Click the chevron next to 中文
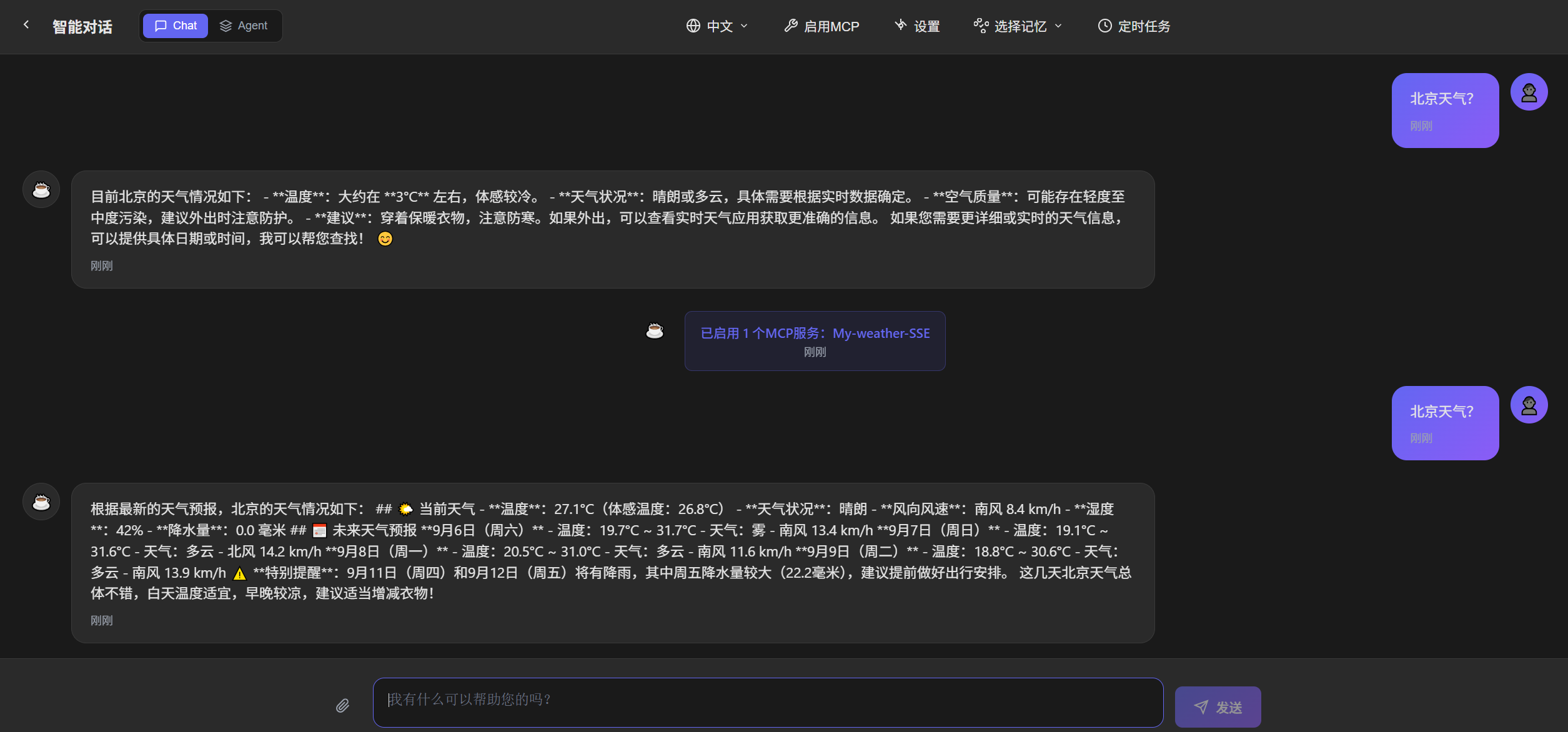1568x732 pixels. coord(744,26)
